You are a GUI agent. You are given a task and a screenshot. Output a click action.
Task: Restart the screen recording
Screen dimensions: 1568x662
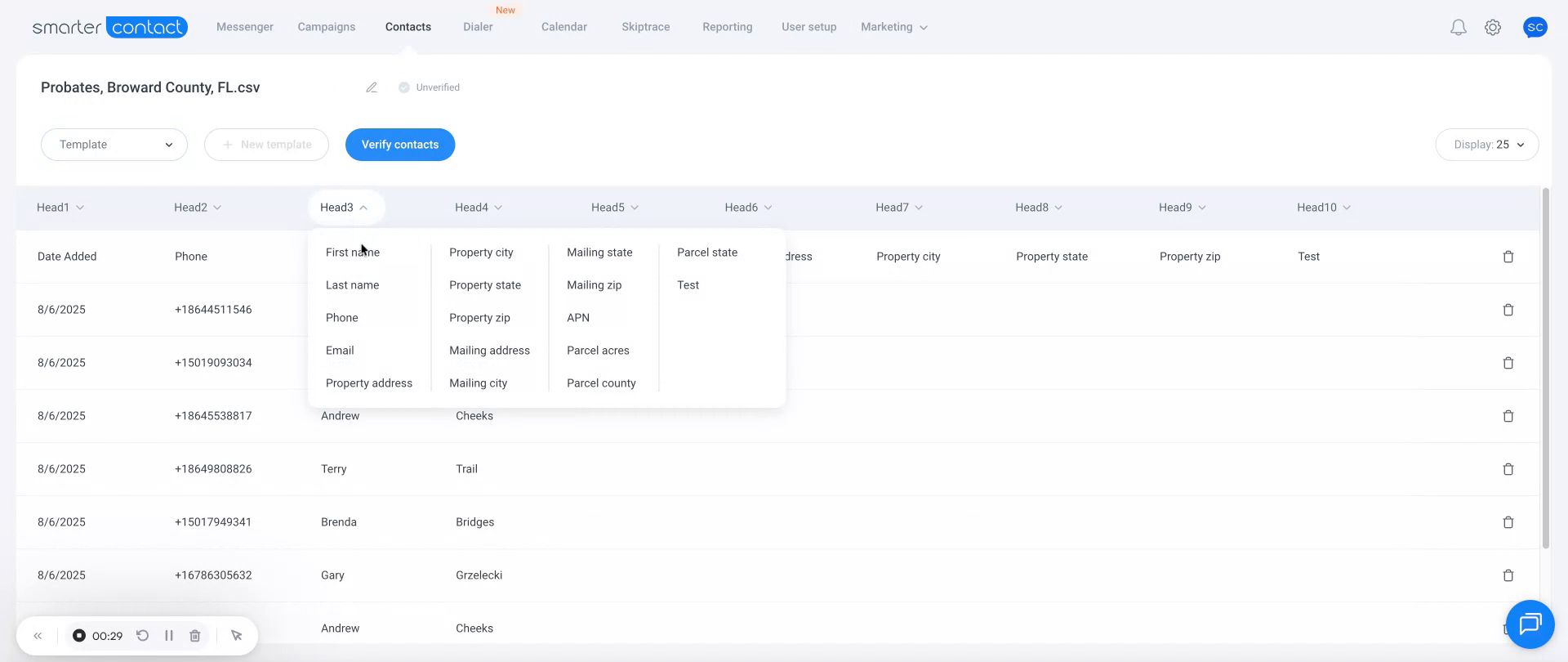point(142,636)
